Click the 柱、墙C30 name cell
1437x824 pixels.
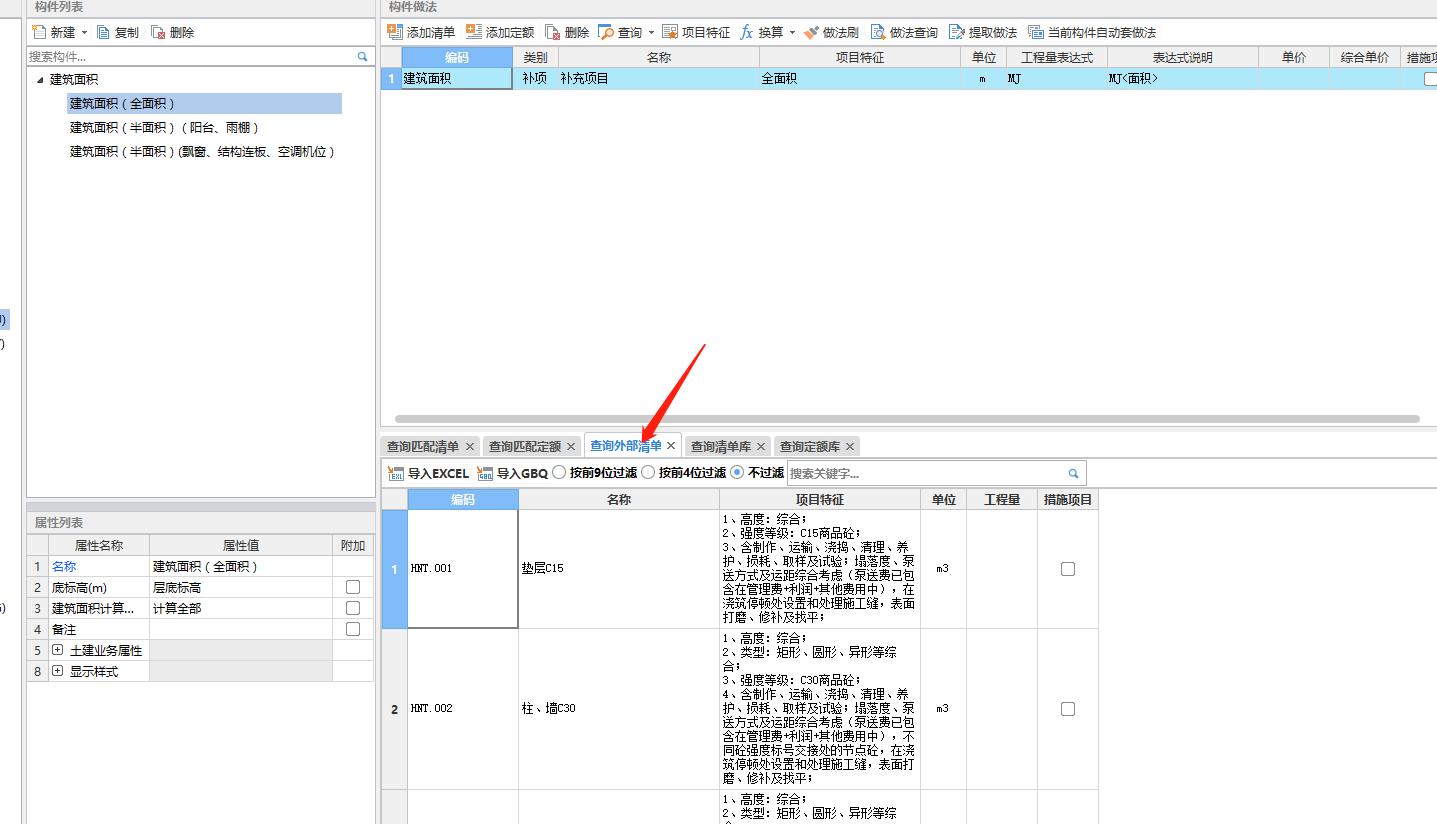tap(619, 709)
